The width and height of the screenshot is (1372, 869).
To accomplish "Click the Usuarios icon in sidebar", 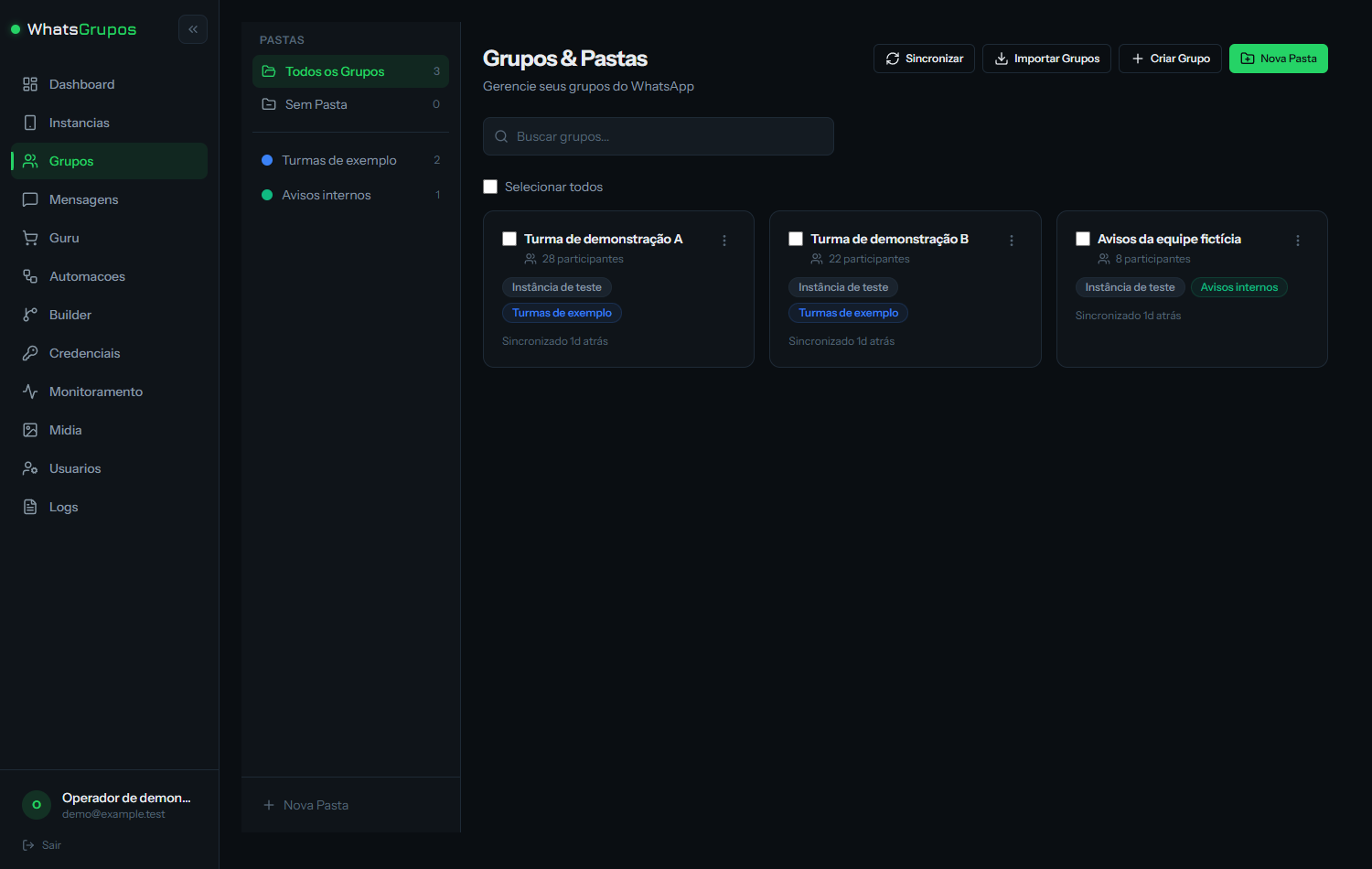I will coord(30,468).
